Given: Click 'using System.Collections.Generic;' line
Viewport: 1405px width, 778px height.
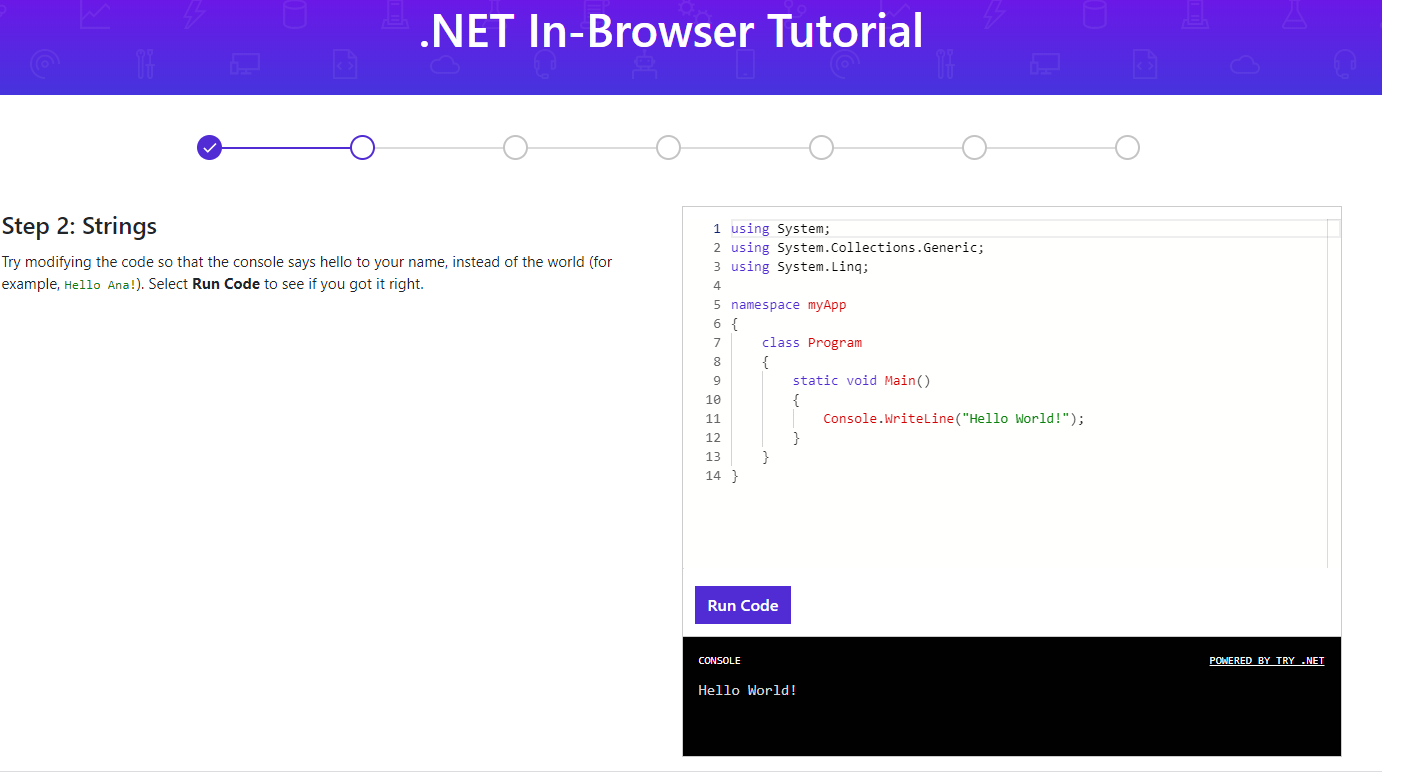Looking at the screenshot, I should click(857, 248).
